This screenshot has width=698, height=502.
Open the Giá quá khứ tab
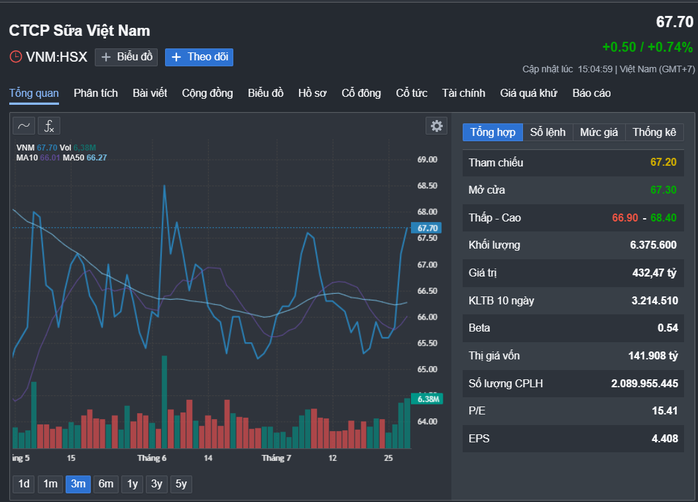tap(528, 93)
